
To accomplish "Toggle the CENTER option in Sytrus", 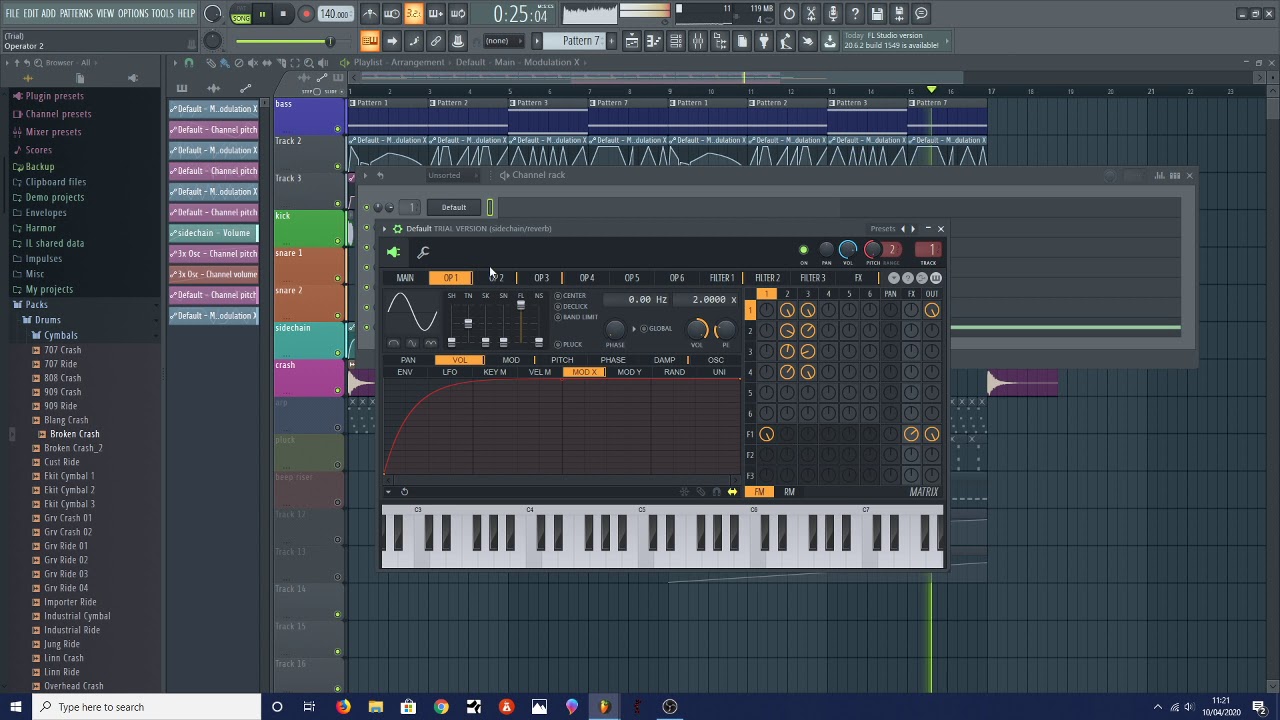I will pyautogui.click(x=571, y=296).
